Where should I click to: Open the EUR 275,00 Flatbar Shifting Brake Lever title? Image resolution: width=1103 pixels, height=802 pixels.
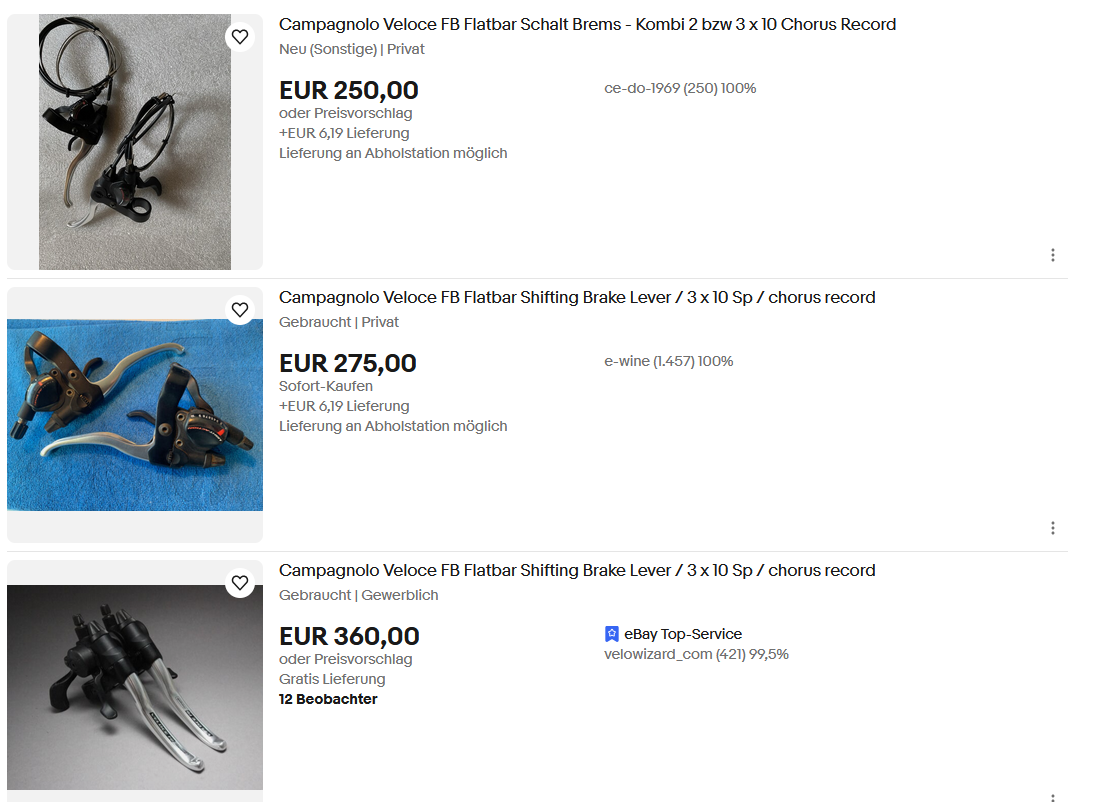(x=577, y=297)
